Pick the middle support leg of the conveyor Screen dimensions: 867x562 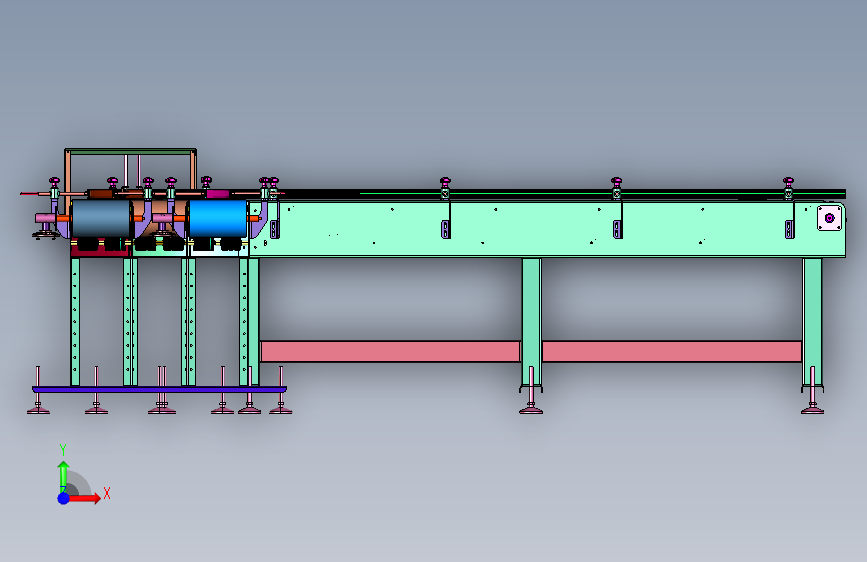coord(531,324)
